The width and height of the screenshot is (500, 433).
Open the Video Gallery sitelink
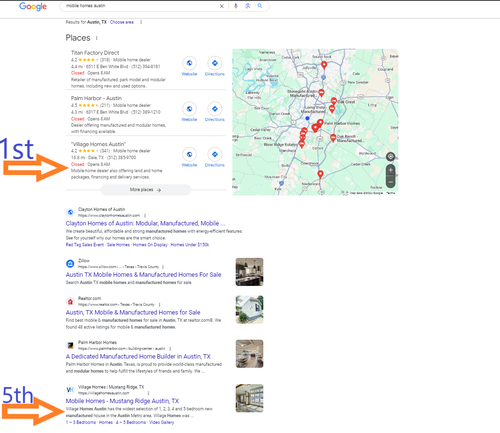click(x=162, y=422)
